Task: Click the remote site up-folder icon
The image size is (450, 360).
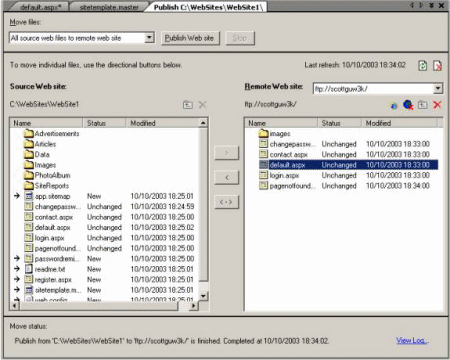Action: [423, 105]
